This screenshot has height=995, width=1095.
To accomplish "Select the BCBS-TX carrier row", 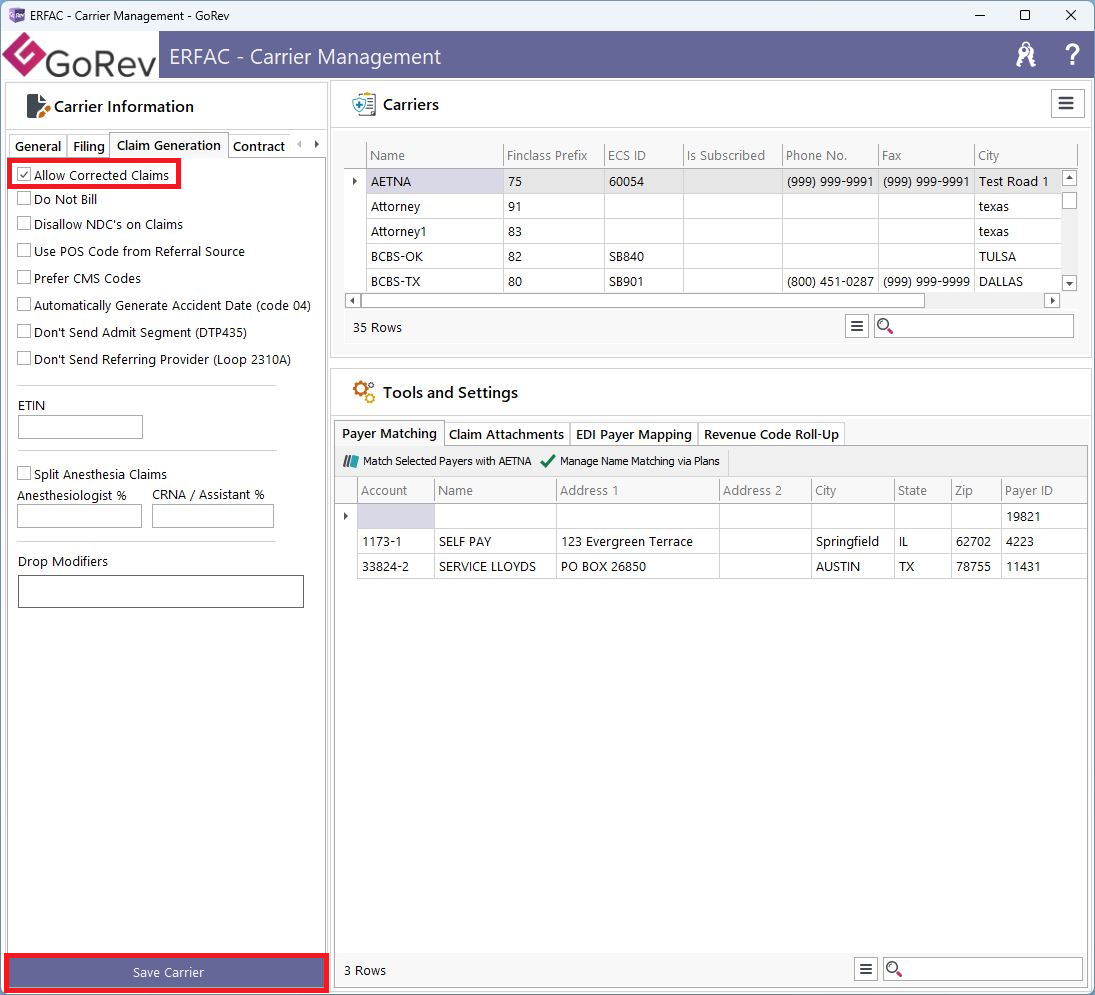I will pyautogui.click(x=395, y=281).
